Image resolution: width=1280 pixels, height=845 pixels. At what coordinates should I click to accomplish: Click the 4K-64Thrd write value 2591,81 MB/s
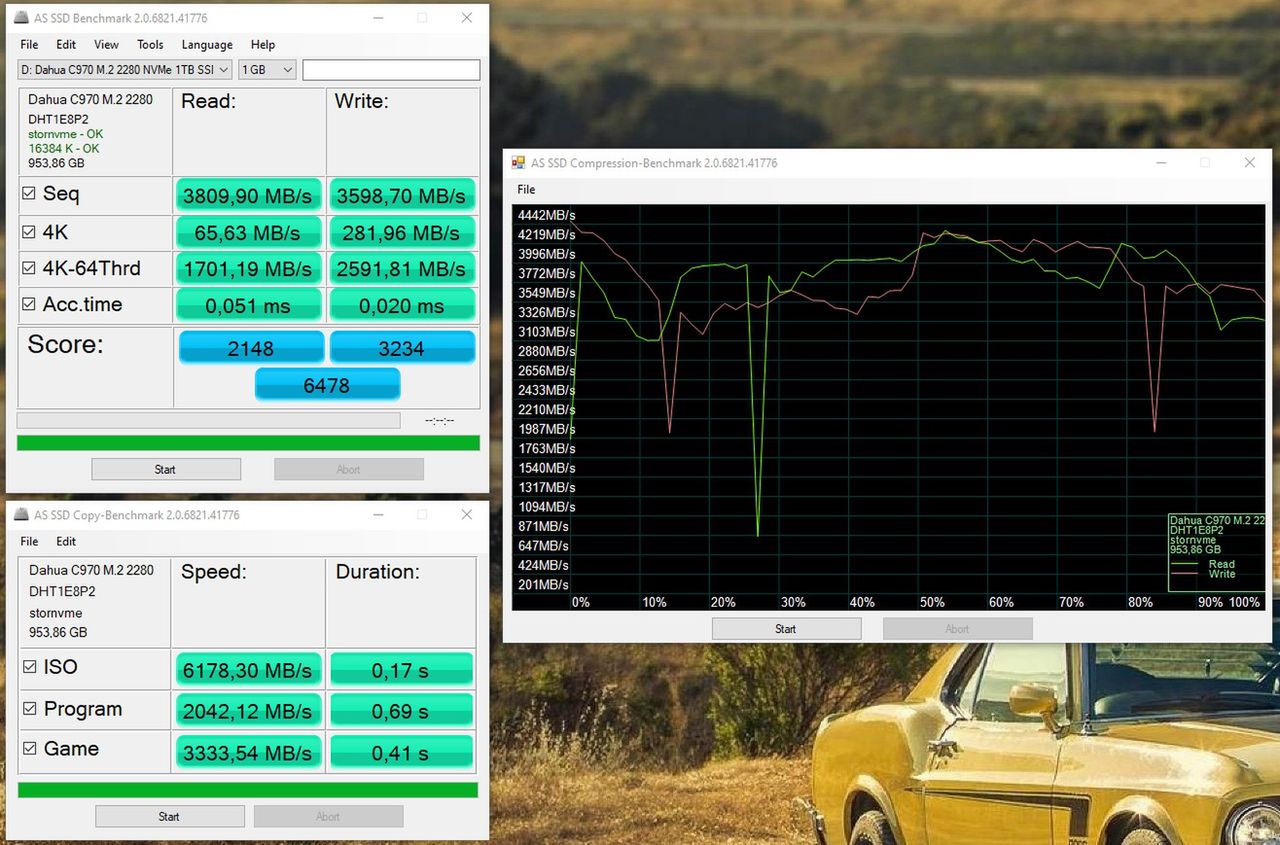click(402, 269)
